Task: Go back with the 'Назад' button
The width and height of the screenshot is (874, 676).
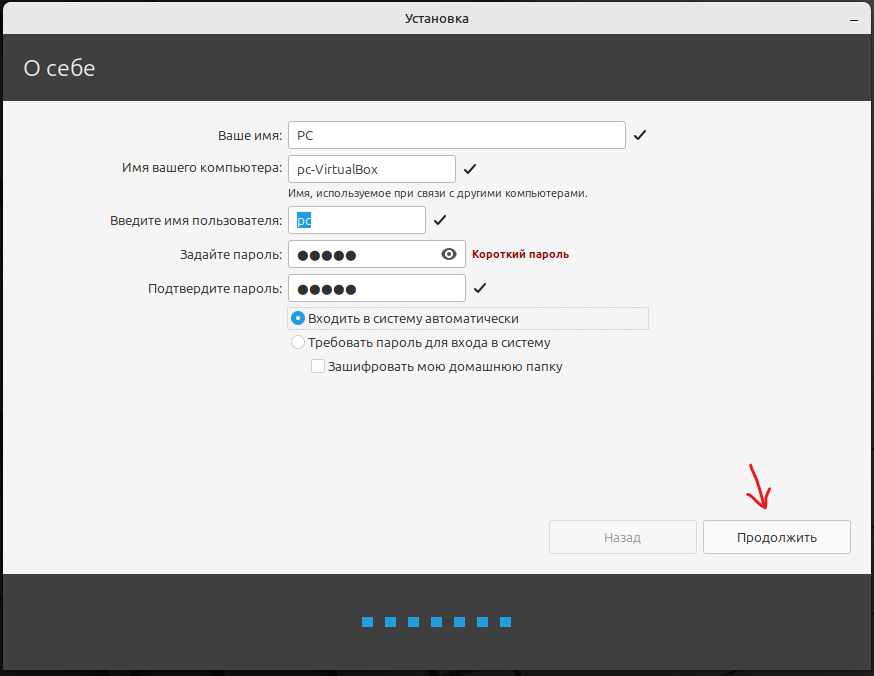Action: point(623,537)
